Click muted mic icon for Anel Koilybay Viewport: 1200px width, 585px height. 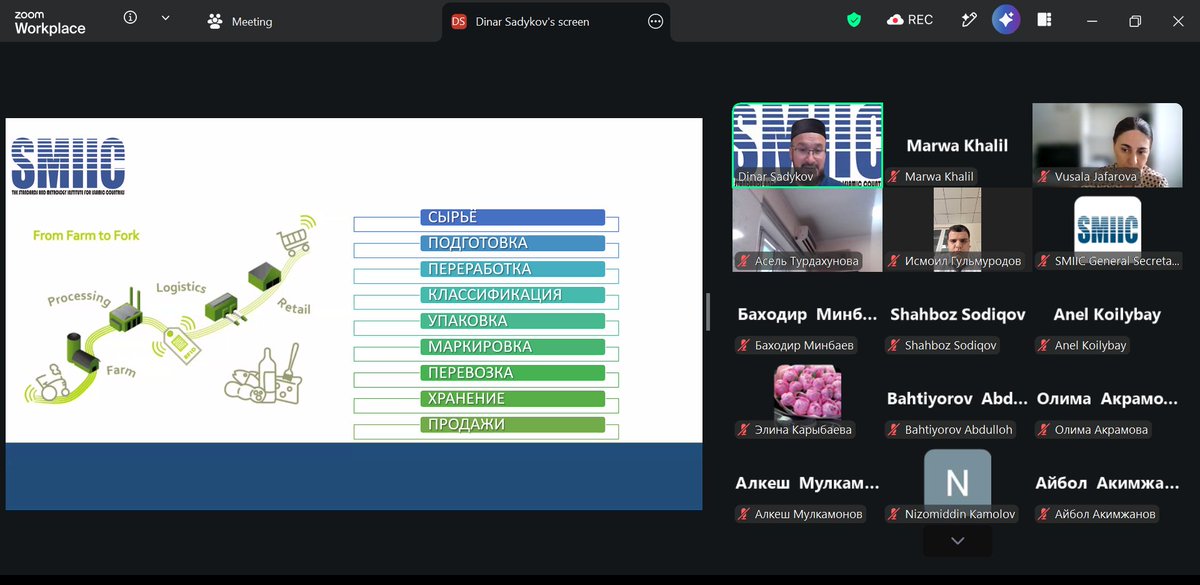[1044, 346]
